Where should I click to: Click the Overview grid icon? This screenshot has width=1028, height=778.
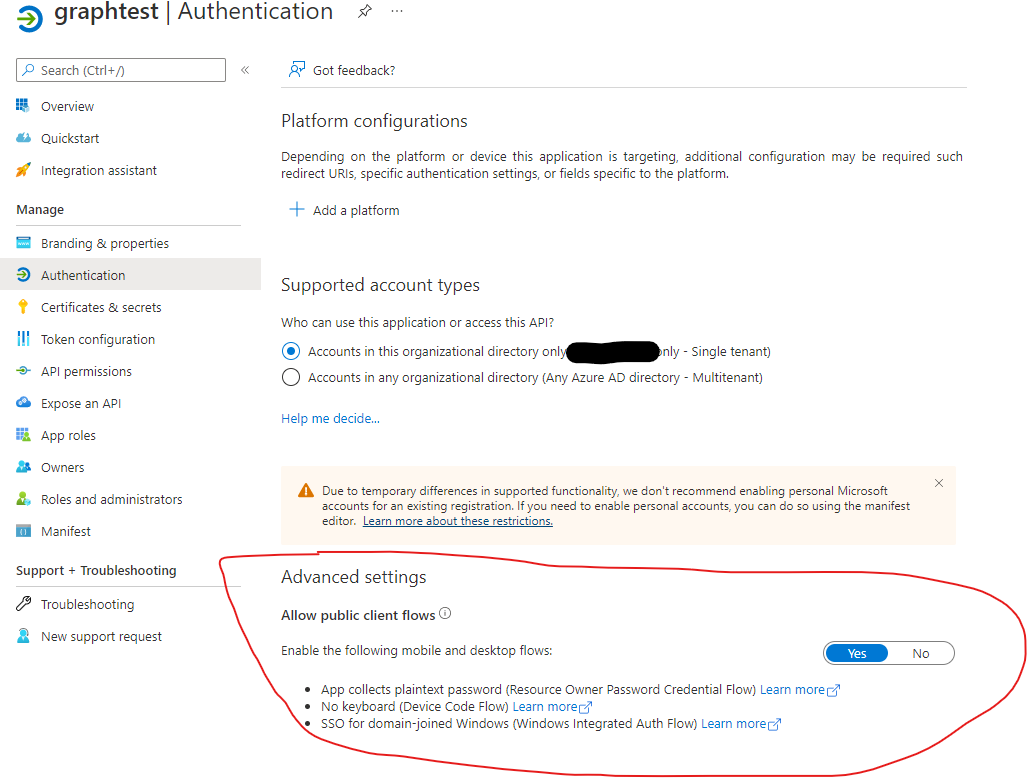[x=23, y=106]
